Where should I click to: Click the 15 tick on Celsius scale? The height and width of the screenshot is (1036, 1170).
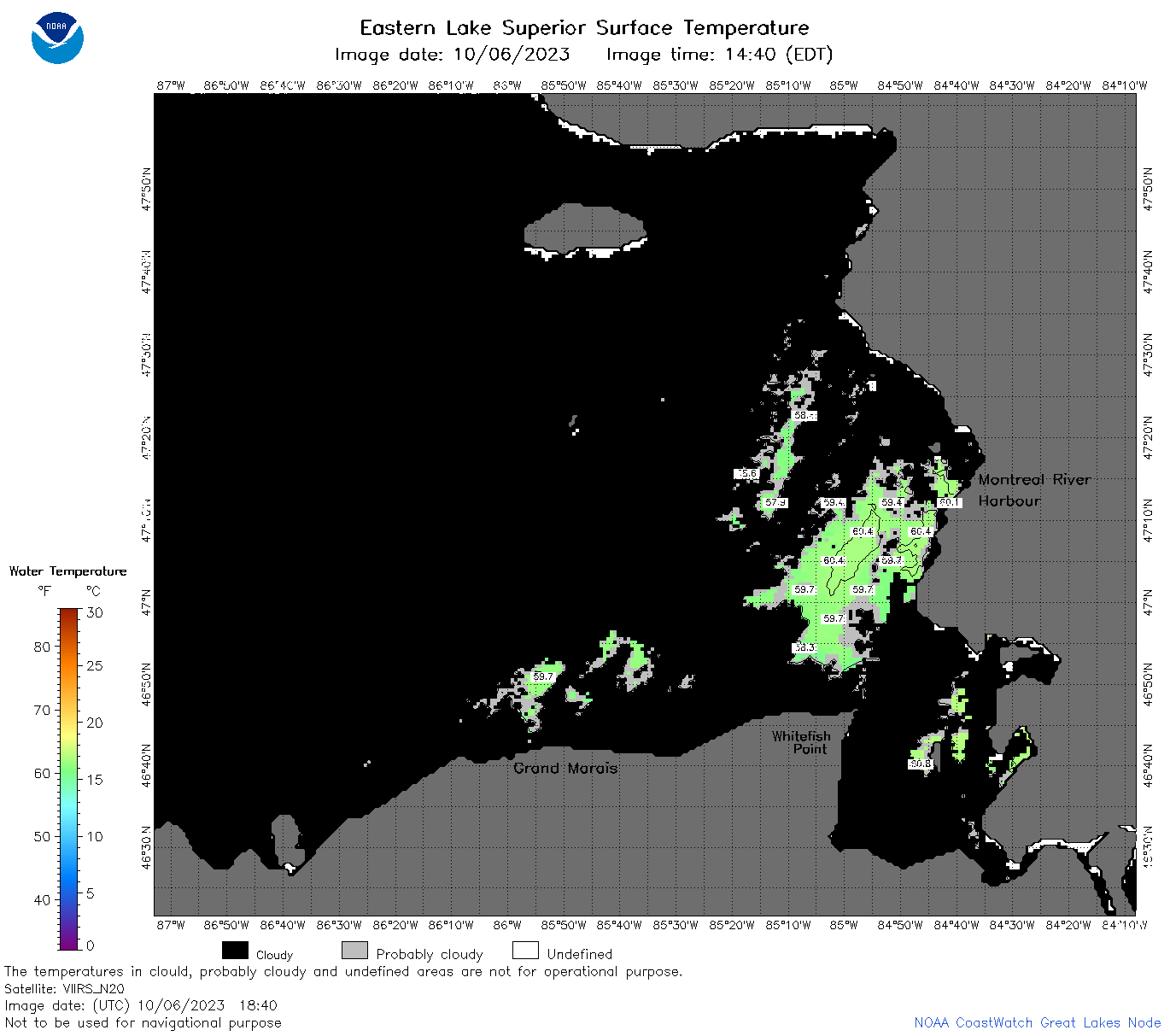(x=95, y=779)
